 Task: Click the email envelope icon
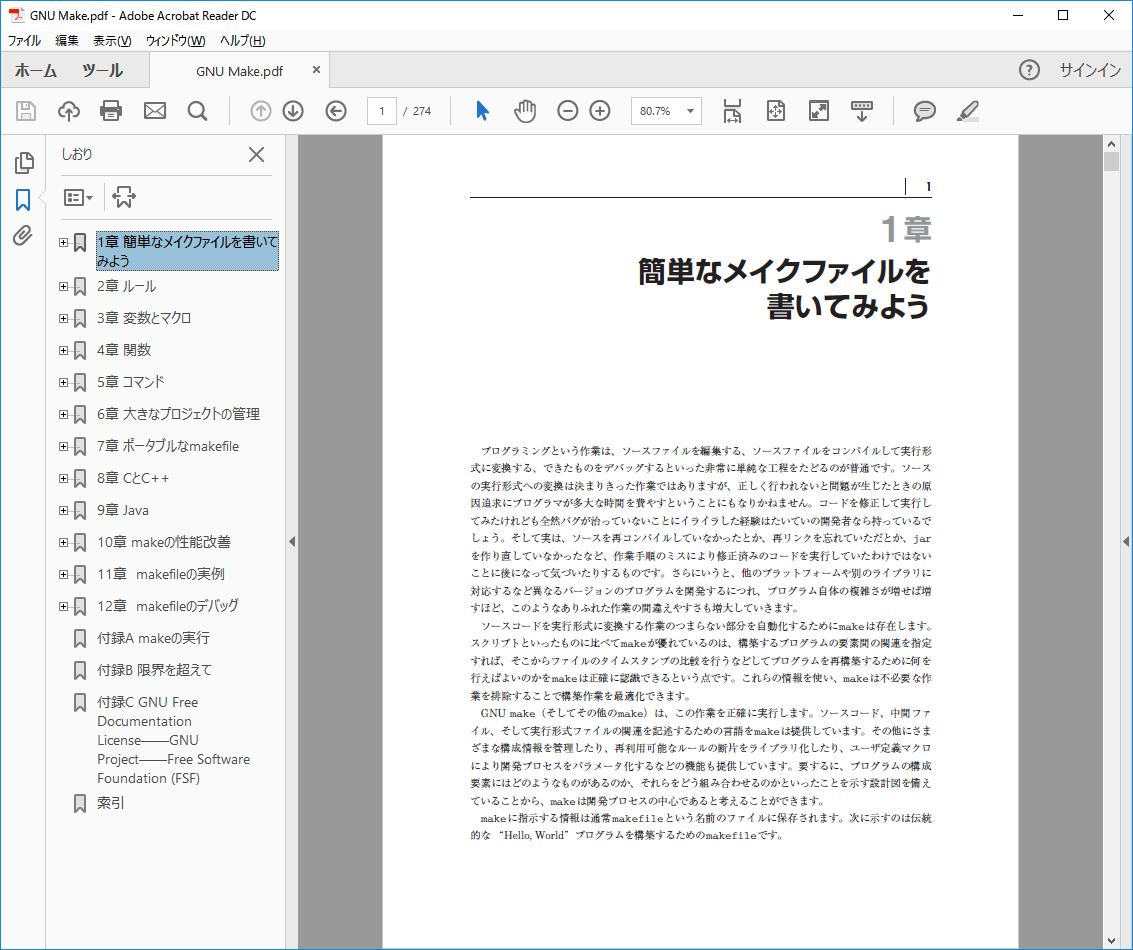154,111
